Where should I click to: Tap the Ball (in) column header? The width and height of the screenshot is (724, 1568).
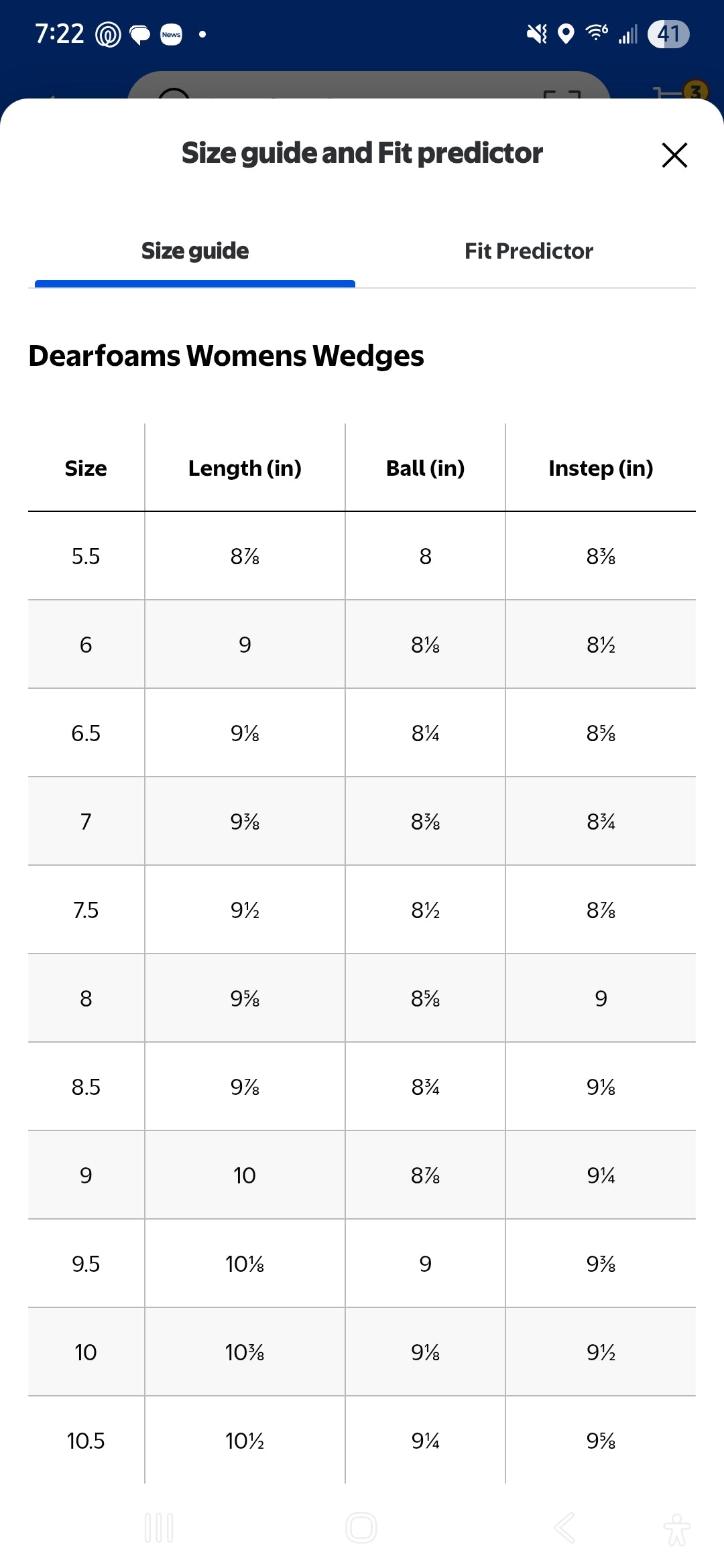pyautogui.click(x=425, y=468)
